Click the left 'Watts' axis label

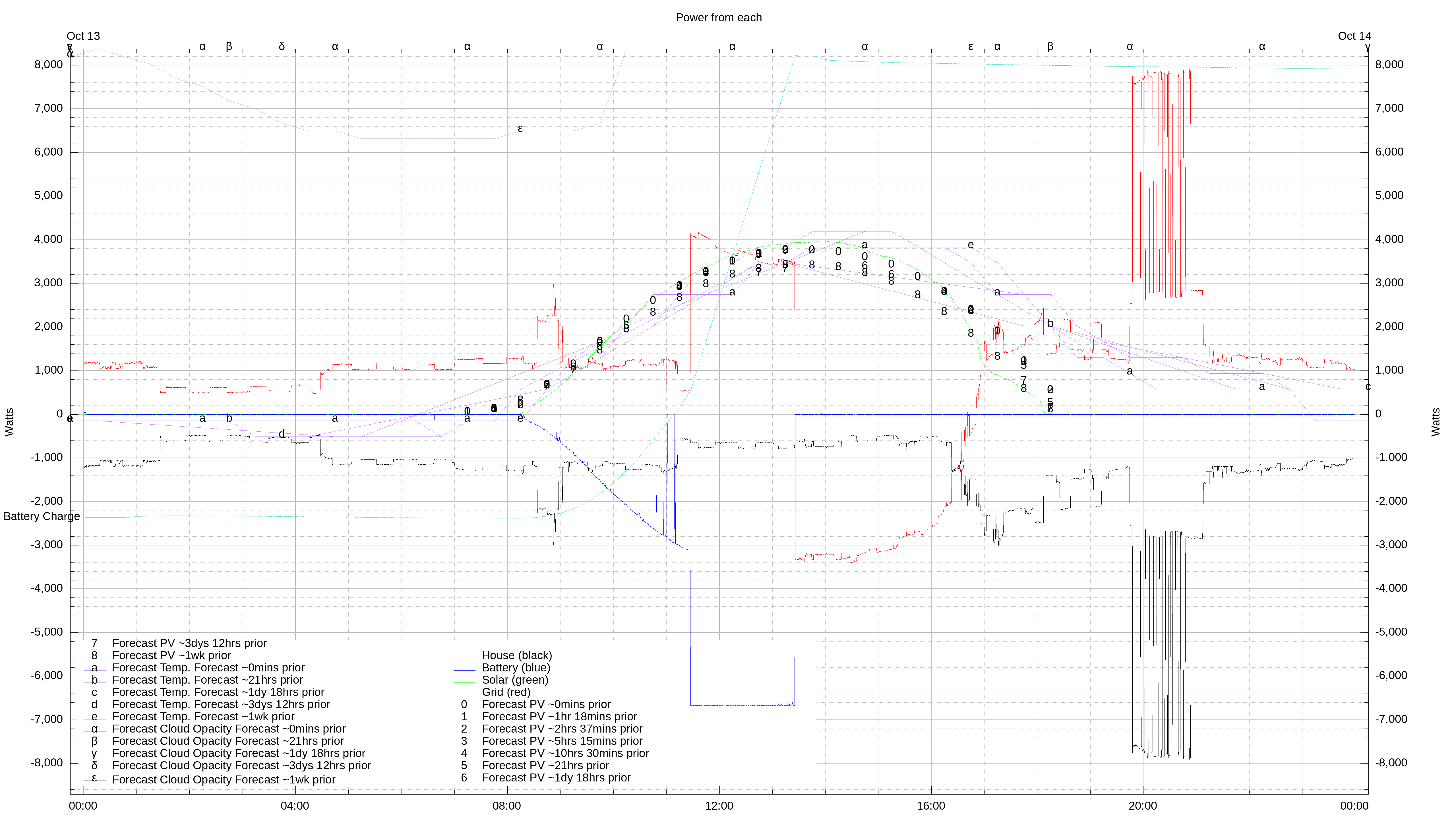click(9, 422)
